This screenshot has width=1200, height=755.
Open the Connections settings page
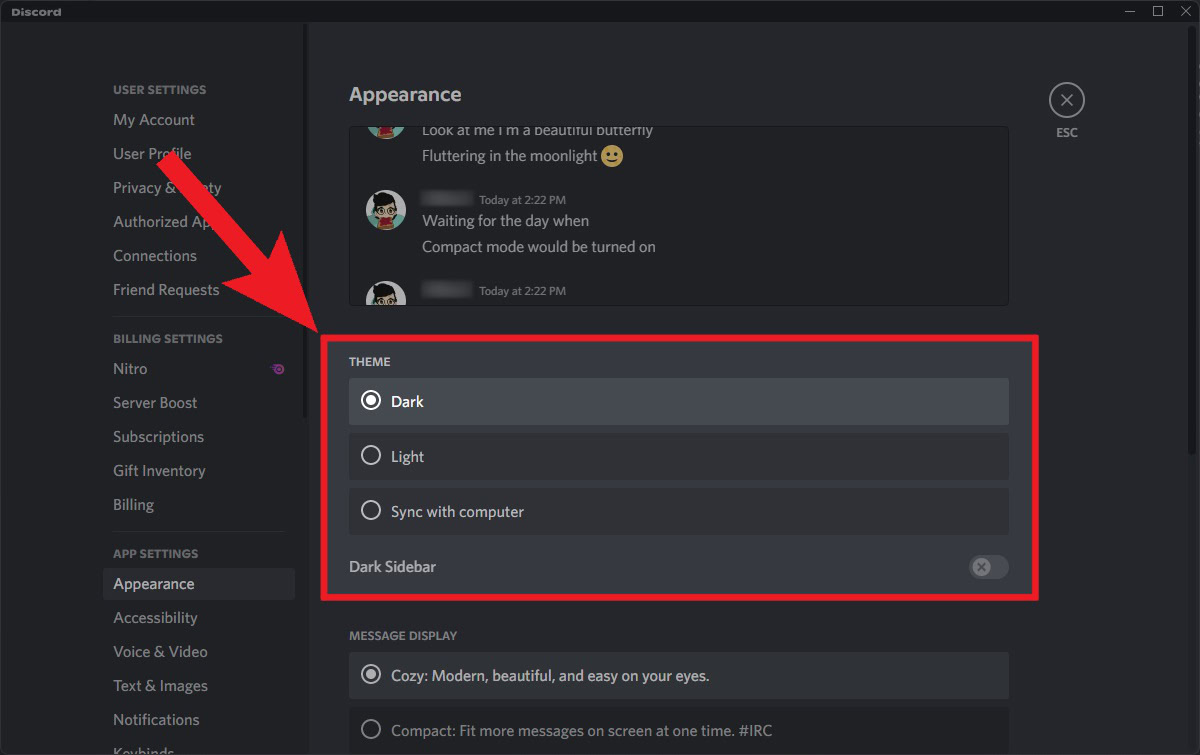(155, 256)
